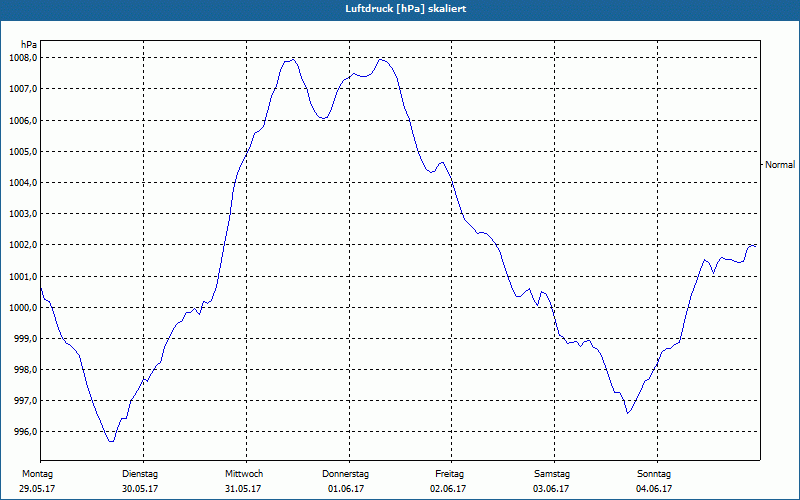Click the 'Mittwoch' day label
800x500 pixels.
244,474
